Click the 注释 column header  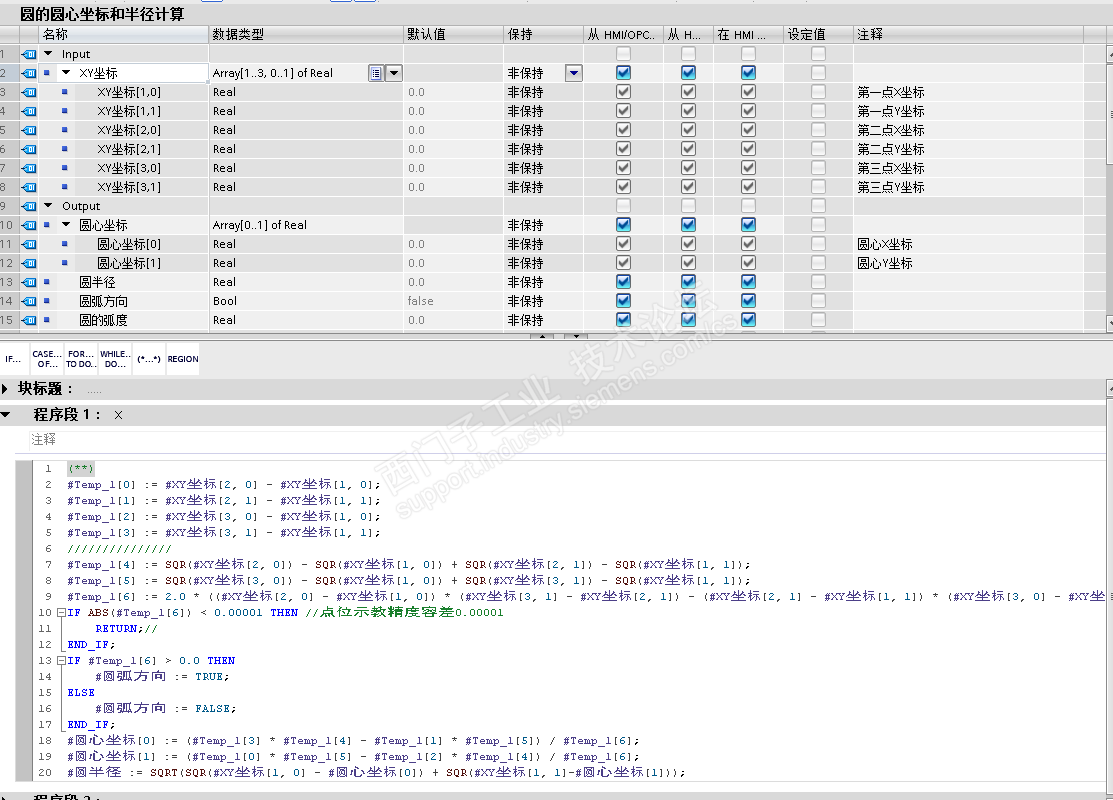tap(969, 34)
